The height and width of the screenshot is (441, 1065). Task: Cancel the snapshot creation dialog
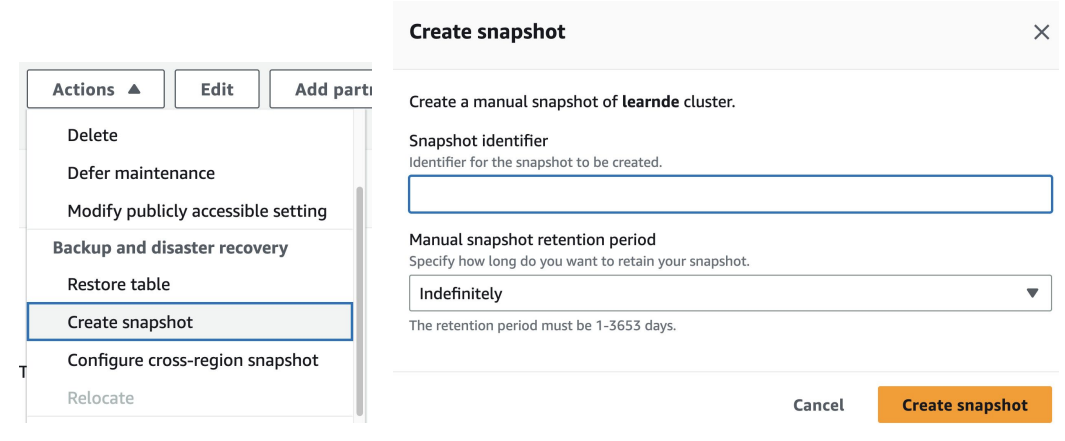click(818, 405)
